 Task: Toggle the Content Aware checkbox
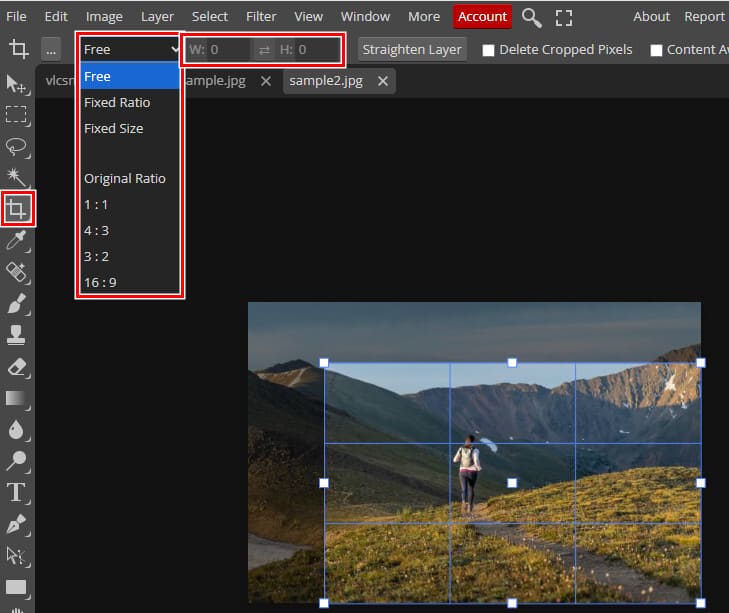pos(656,50)
